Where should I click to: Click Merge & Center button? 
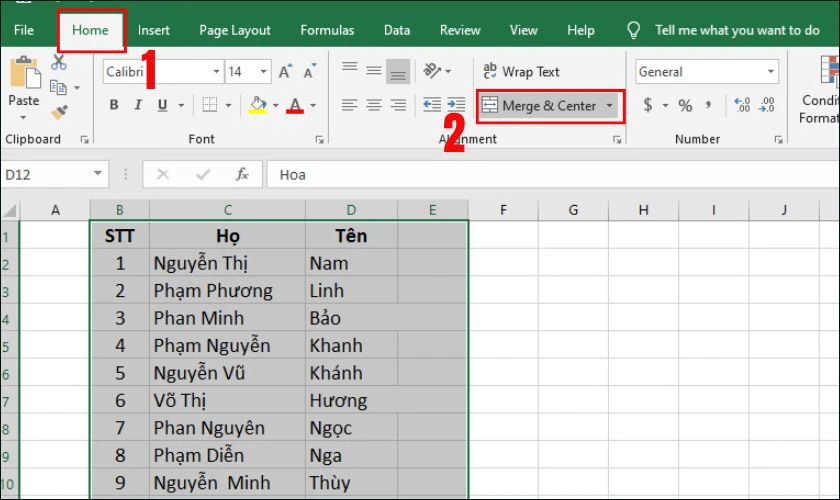[x=539, y=106]
